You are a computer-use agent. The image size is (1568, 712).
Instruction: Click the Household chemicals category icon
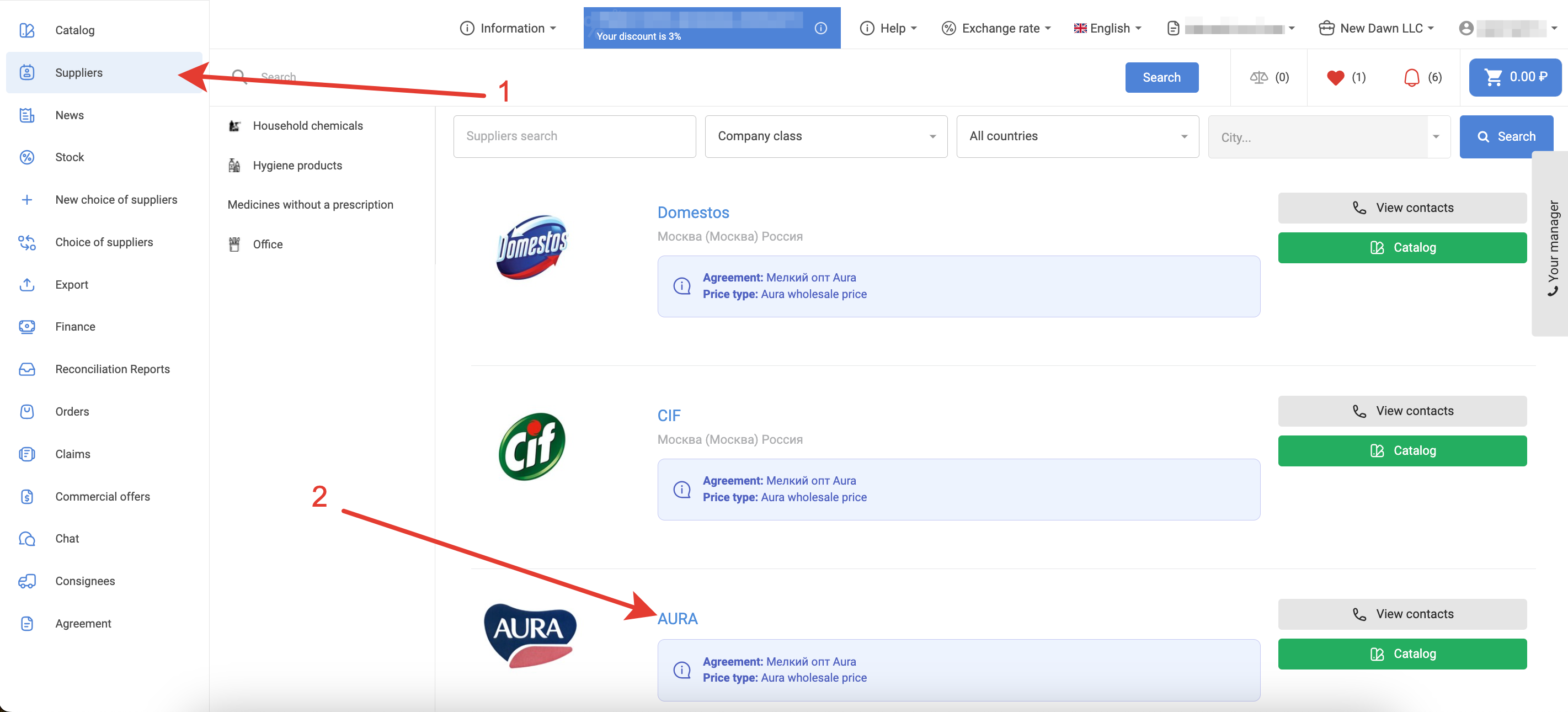click(234, 126)
